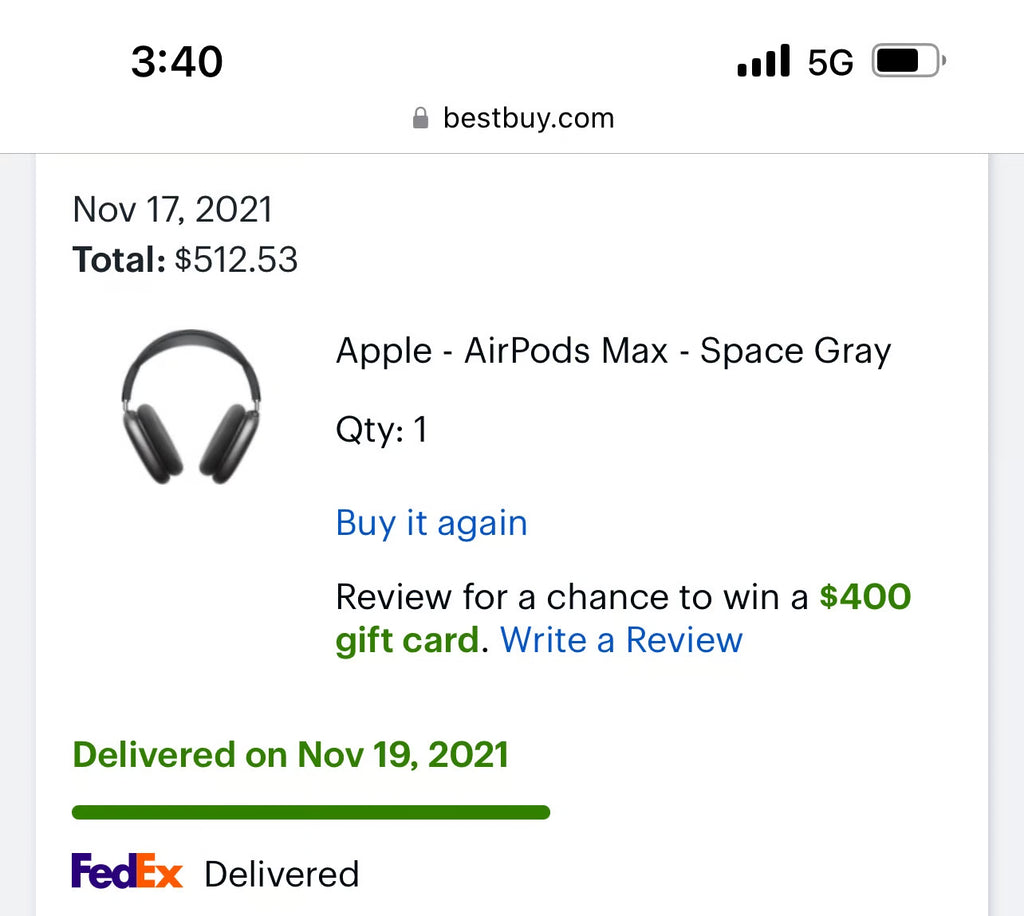Click the FedEx carrier logo
The image size is (1024, 916).
pyautogui.click(x=127, y=872)
